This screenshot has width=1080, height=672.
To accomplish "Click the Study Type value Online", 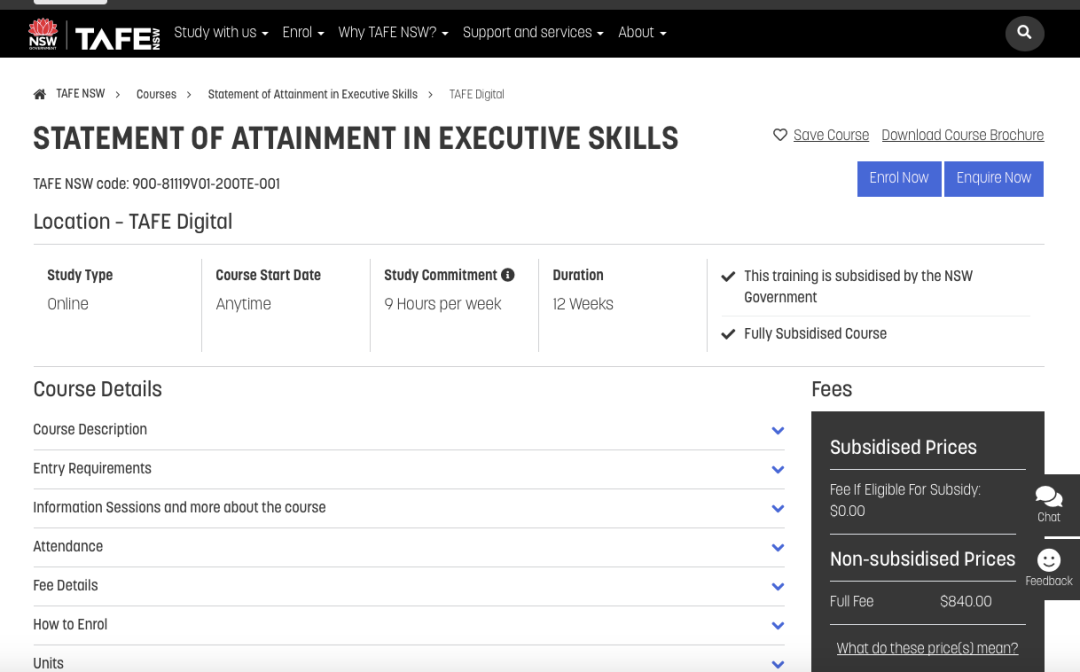I will (x=68, y=304).
